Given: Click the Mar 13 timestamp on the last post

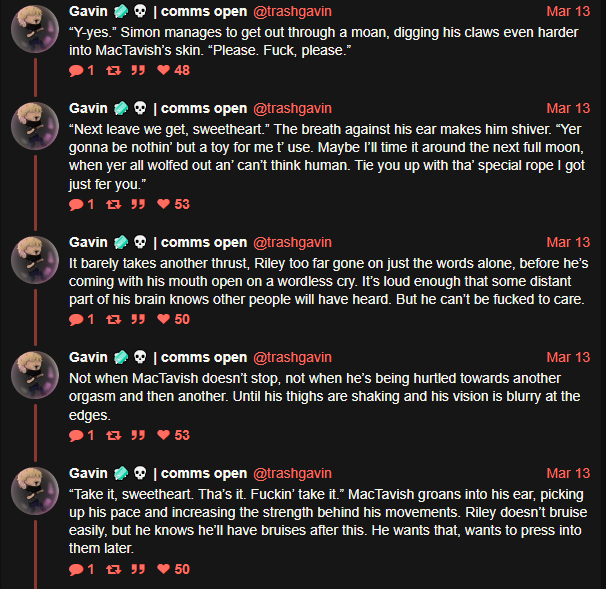Looking at the screenshot, I should point(568,473).
